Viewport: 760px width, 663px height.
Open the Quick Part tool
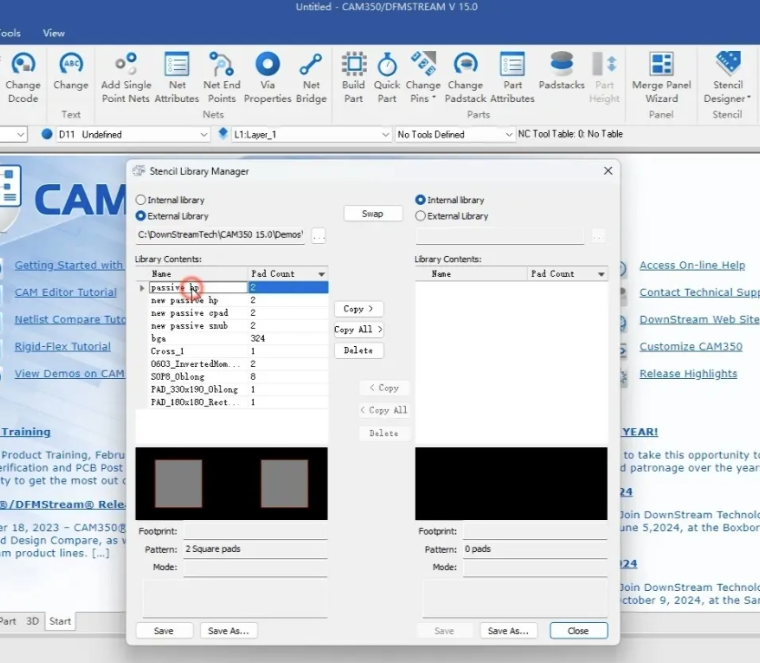(387, 65)
